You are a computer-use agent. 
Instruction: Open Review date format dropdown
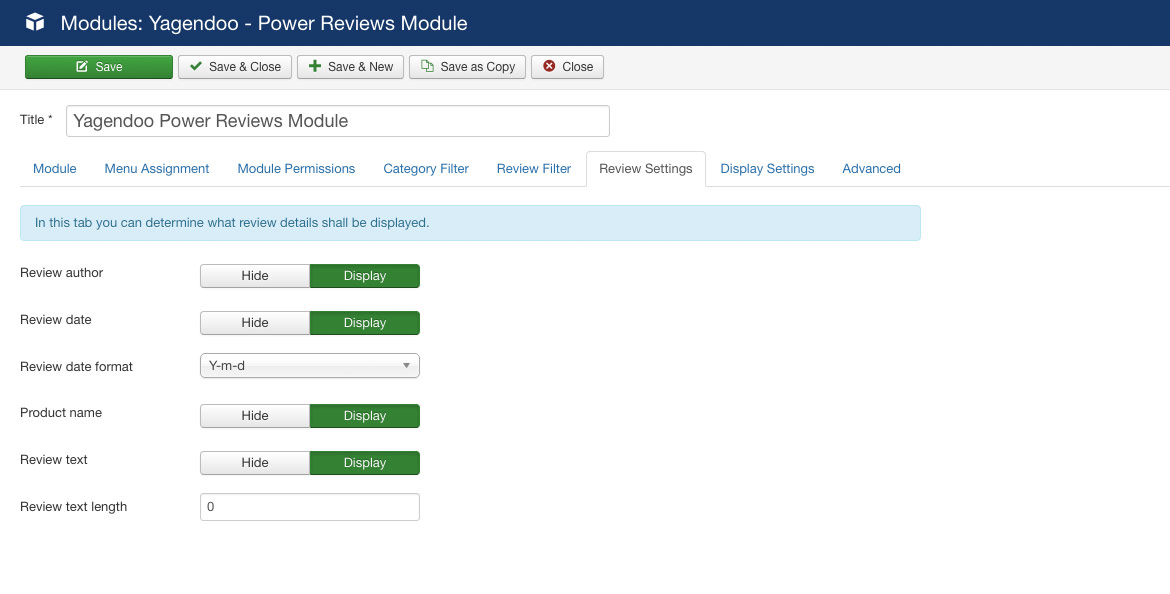[310, 366]
